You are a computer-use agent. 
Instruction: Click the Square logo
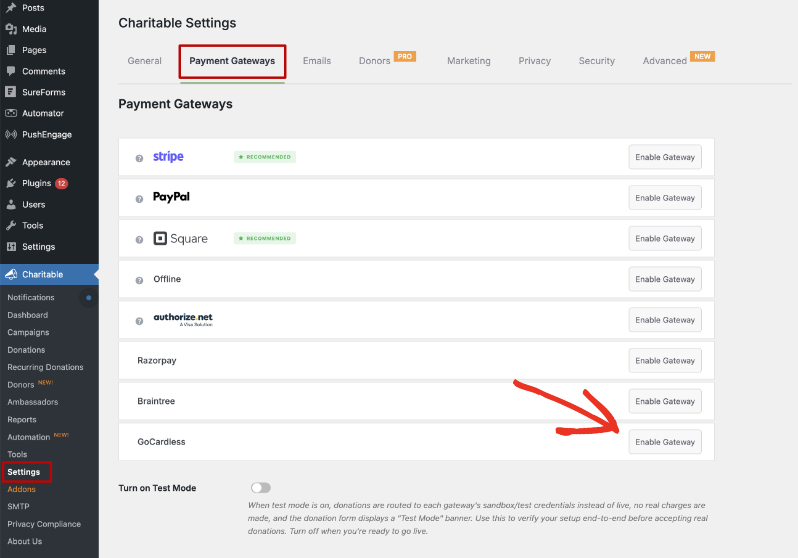point(180,238)
